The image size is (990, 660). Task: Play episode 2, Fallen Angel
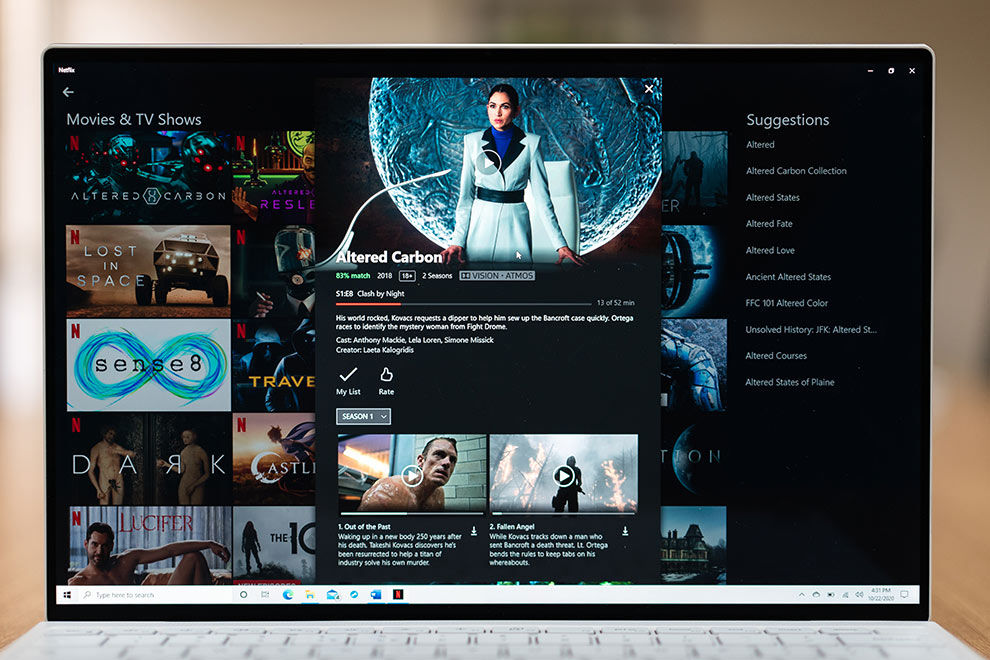pos(564,476)
